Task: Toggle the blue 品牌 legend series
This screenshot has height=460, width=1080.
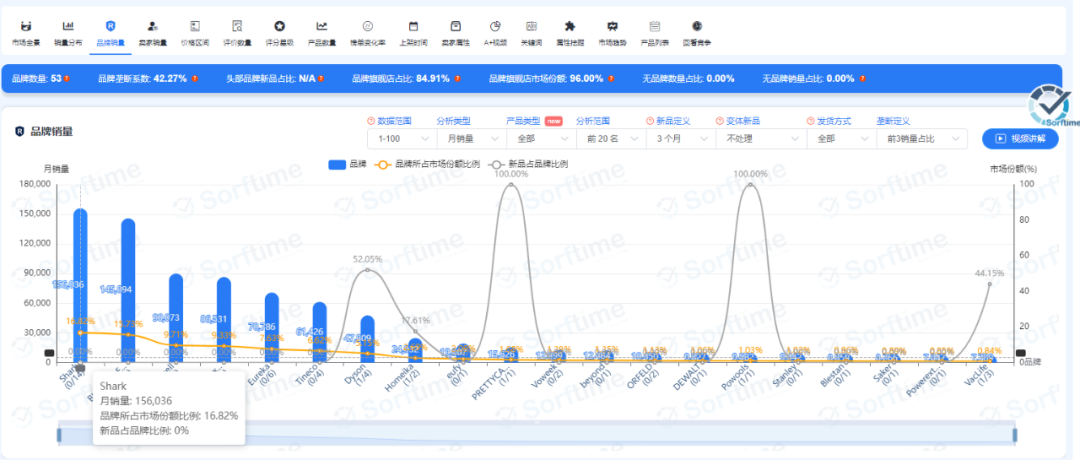Action: (x=348, y=165)
